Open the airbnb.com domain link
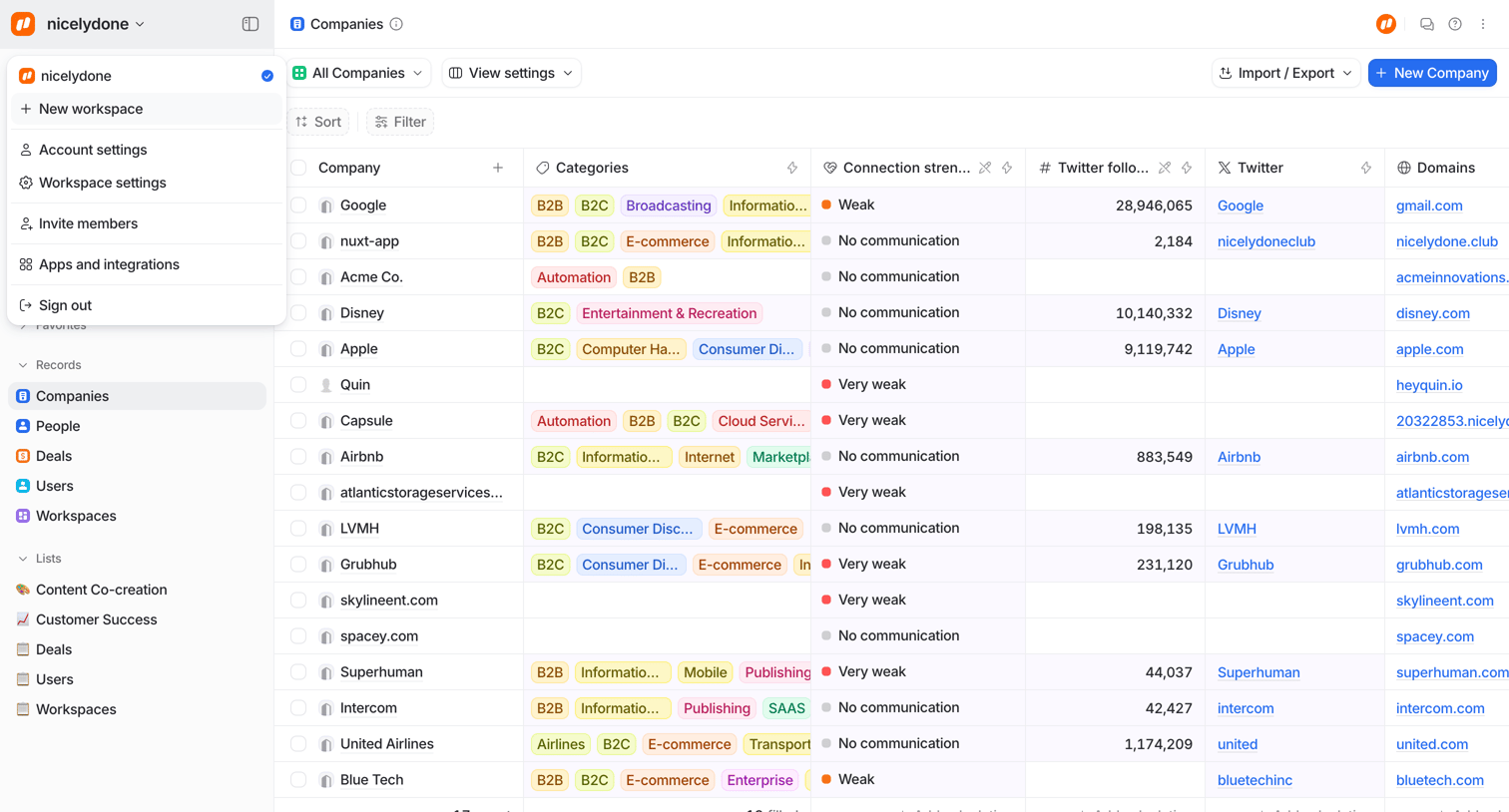Image resolution: width=1509 pixels, height=812 pixels. [x=1432, y=457]
